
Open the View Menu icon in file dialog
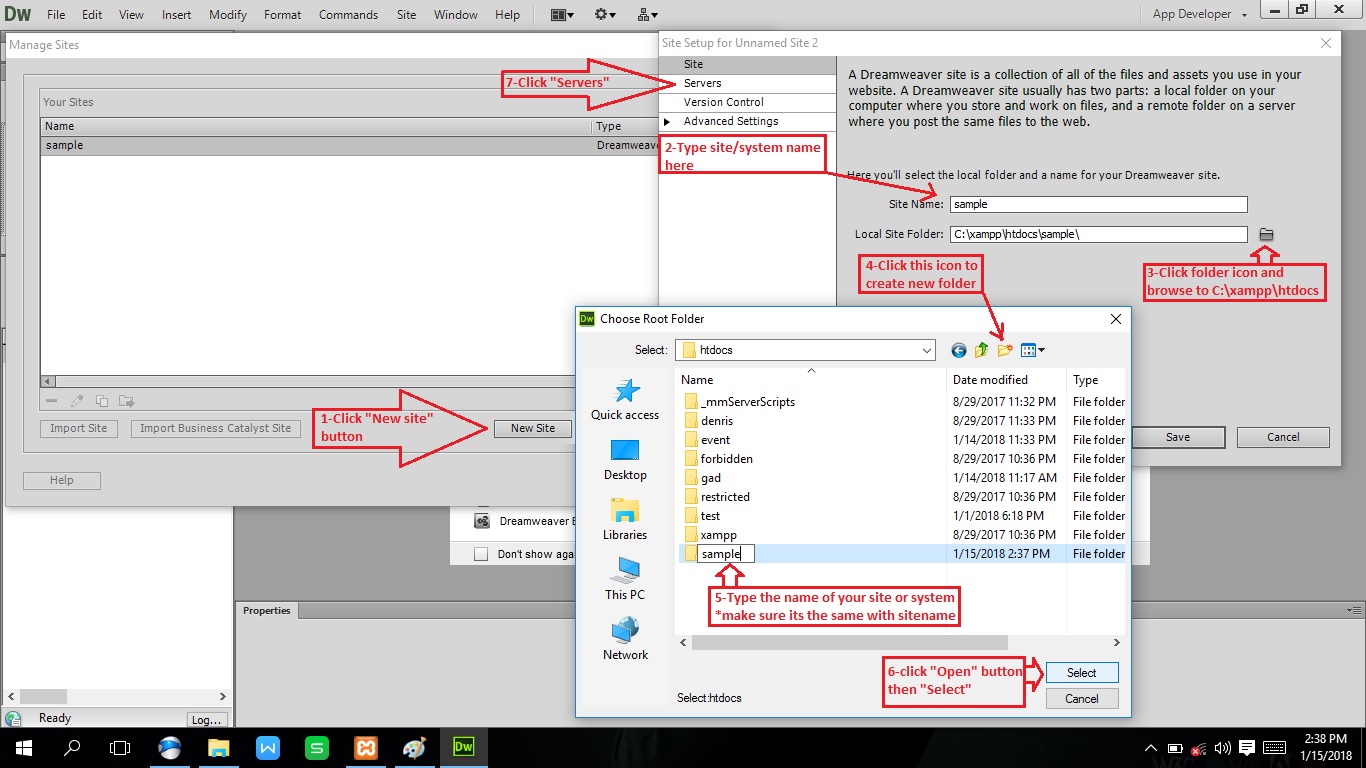(1033, 350)
